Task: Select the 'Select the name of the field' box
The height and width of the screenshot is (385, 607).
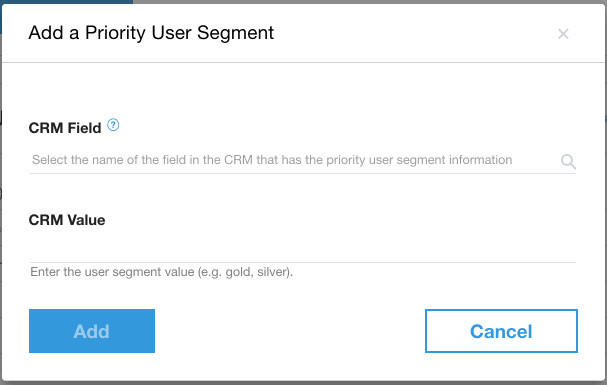Action: pos(303,160)
